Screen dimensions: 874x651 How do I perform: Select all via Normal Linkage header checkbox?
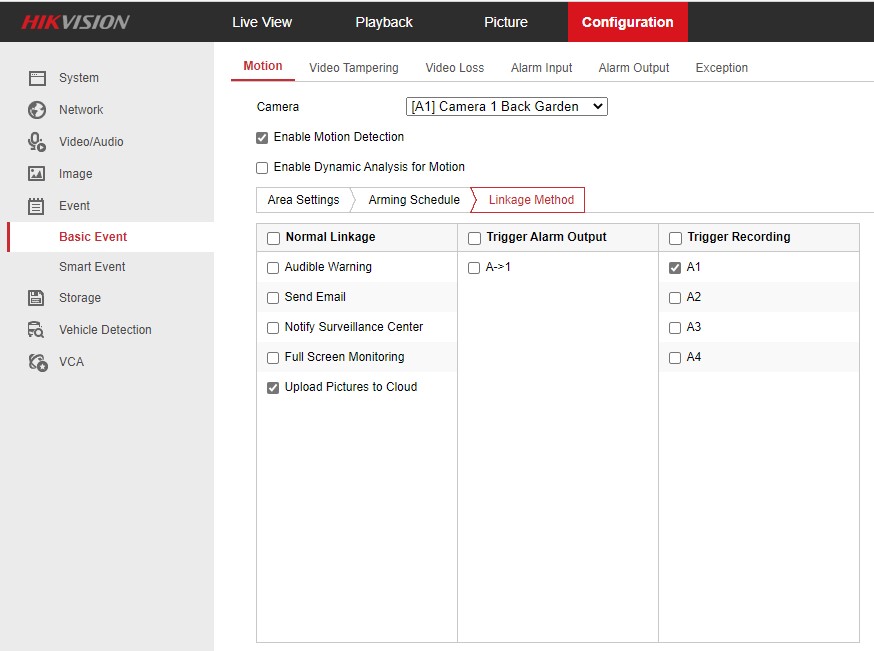(273, 238)
